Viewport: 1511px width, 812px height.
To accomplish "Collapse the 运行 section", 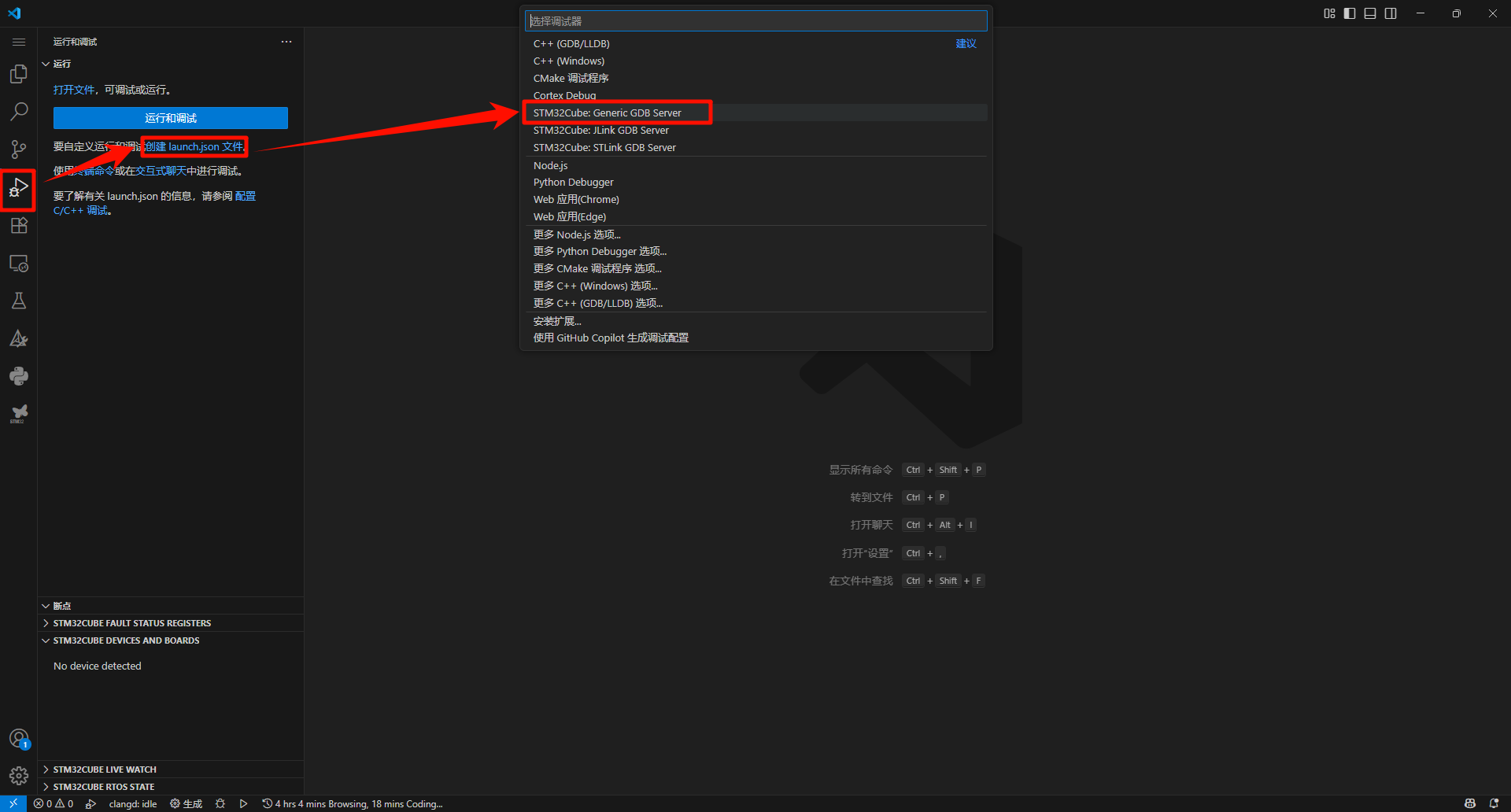I will [x=171, y=64].
